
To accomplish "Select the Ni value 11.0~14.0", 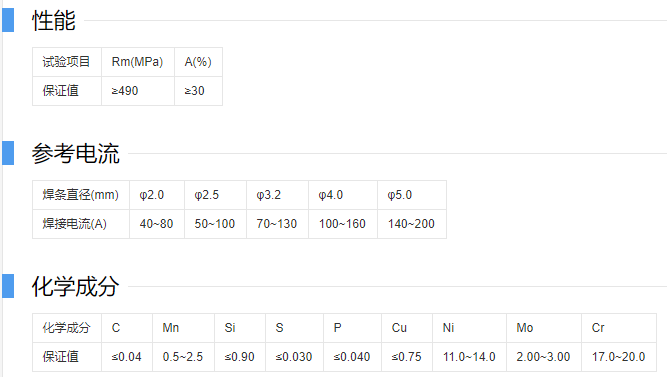I will click(x=469, y=357).
